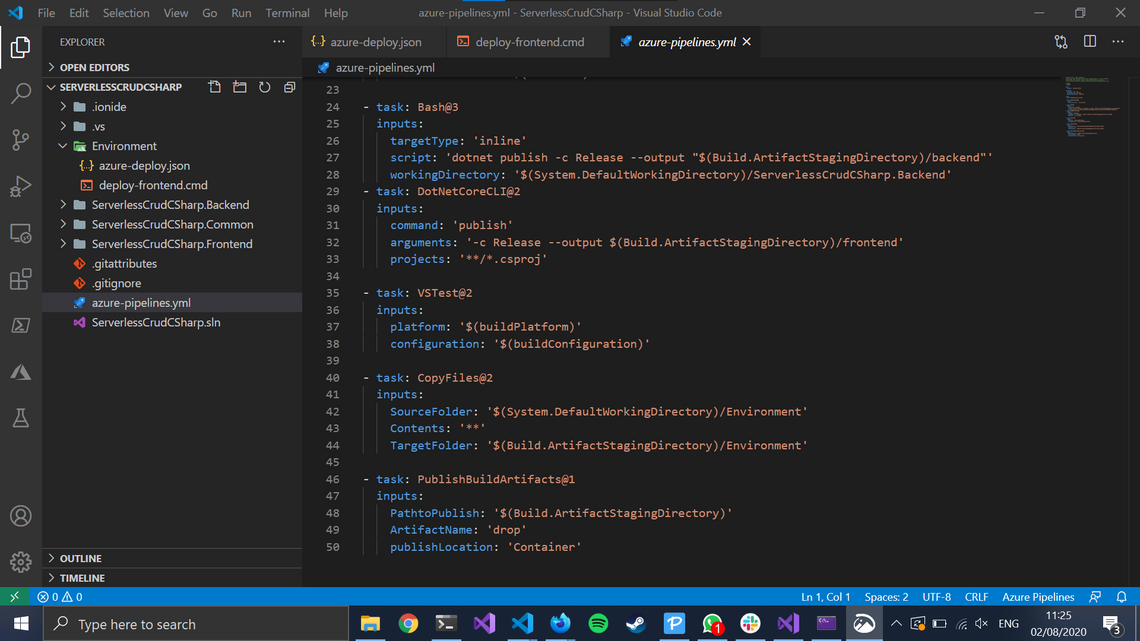The width and height of the screenshot is (1140, 641).
Task: Open the Run menu
Action: click(241, 13)
